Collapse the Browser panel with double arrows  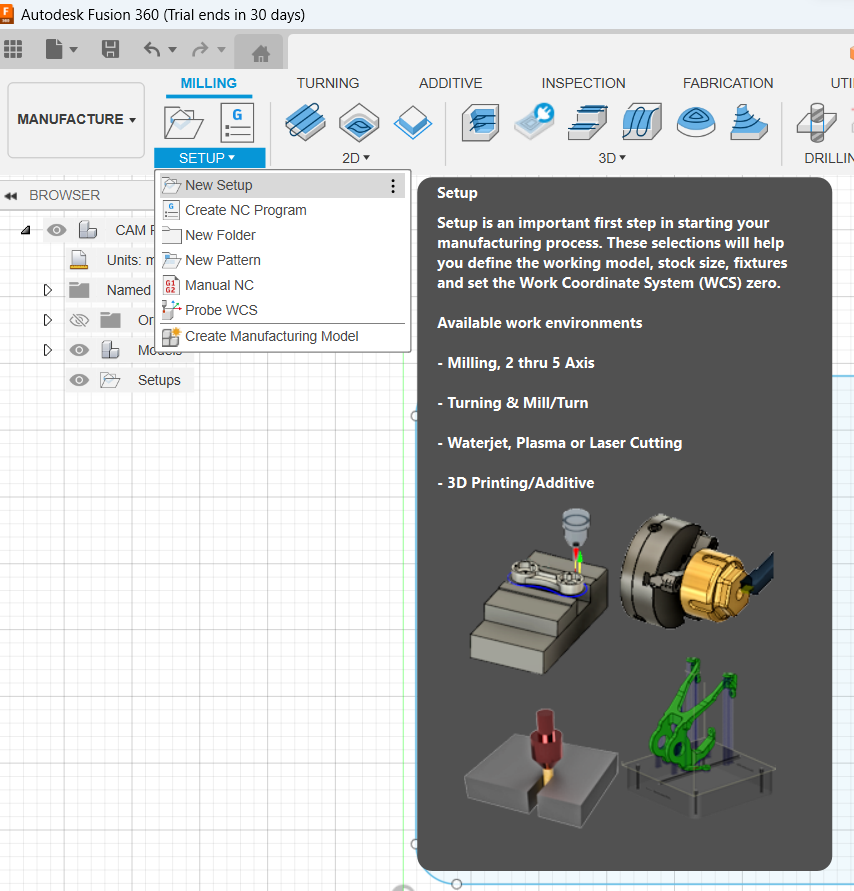click(x=11, y=196)
